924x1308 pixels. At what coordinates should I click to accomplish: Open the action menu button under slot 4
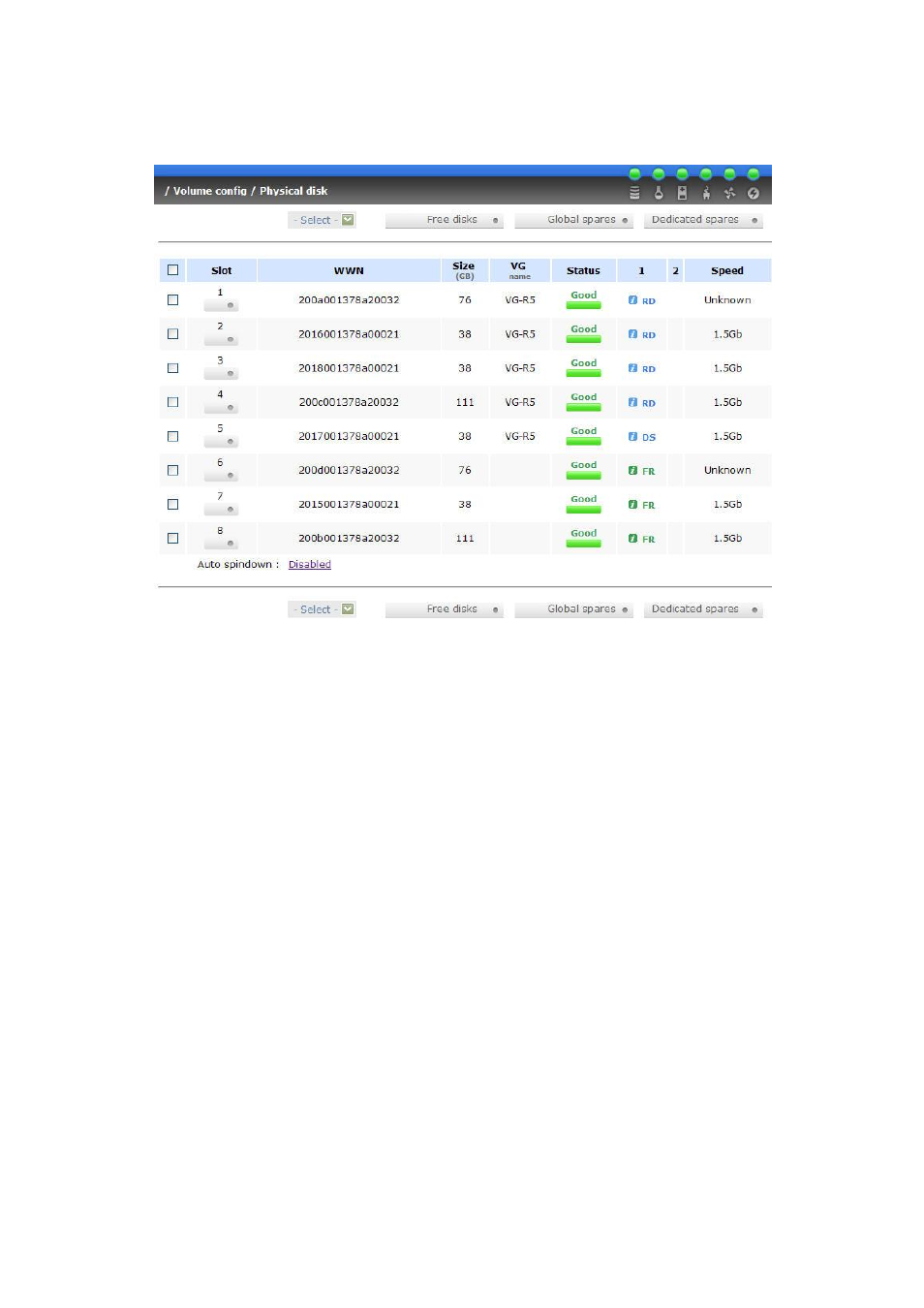(221, 407)
